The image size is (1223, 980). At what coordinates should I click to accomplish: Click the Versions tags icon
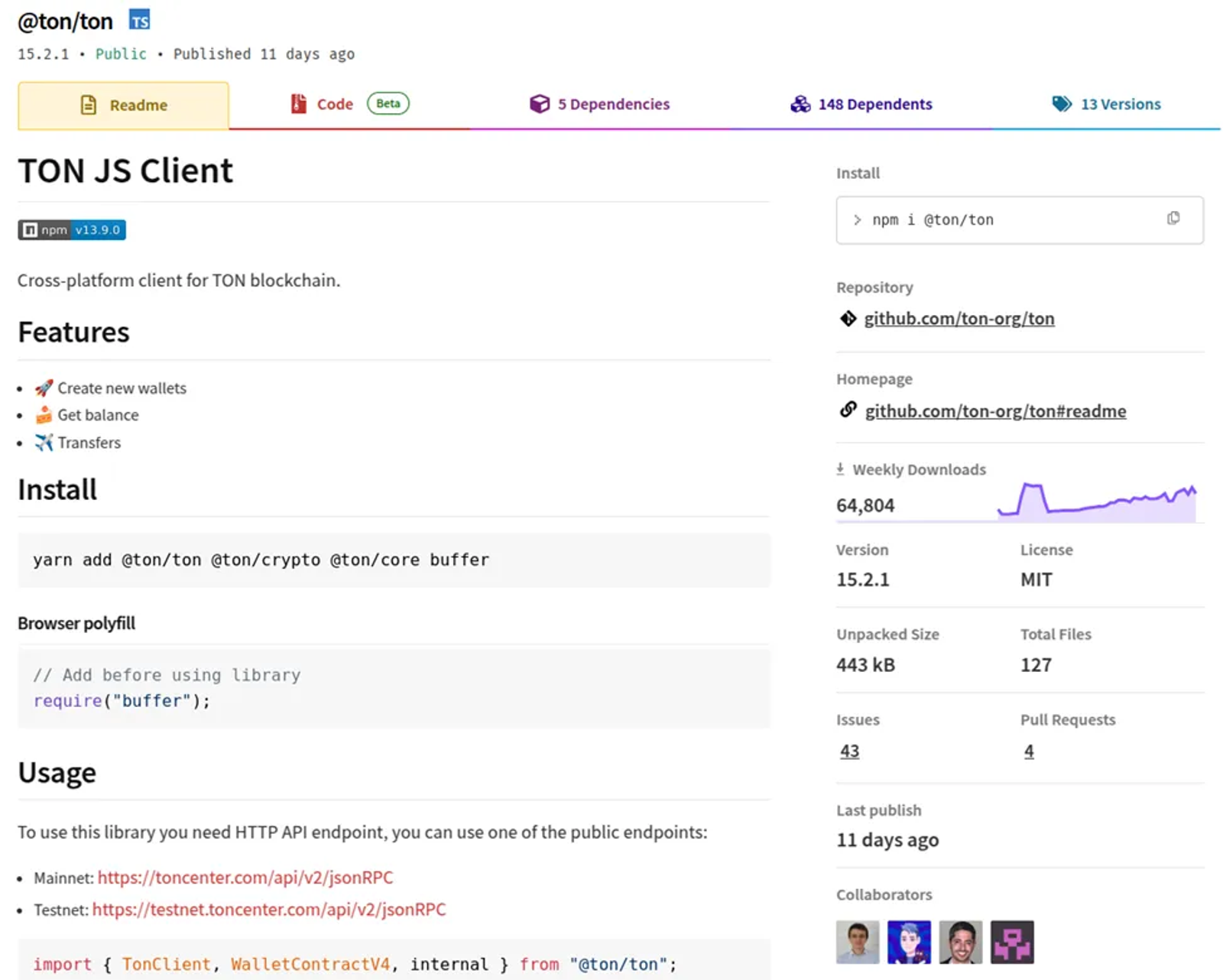pos(1062,104)
